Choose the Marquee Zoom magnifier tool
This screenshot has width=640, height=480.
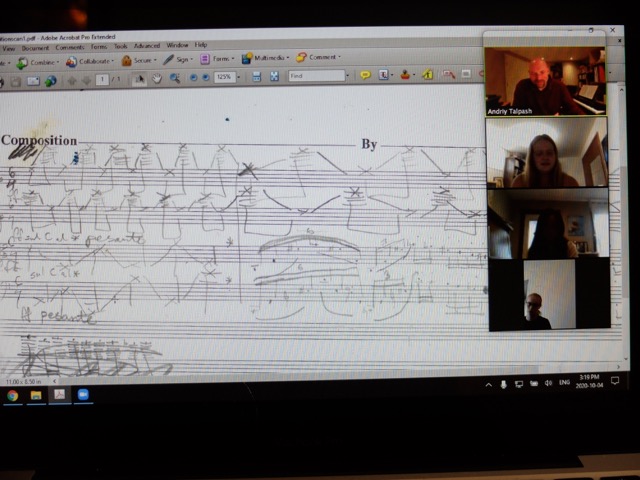[175, 78]
